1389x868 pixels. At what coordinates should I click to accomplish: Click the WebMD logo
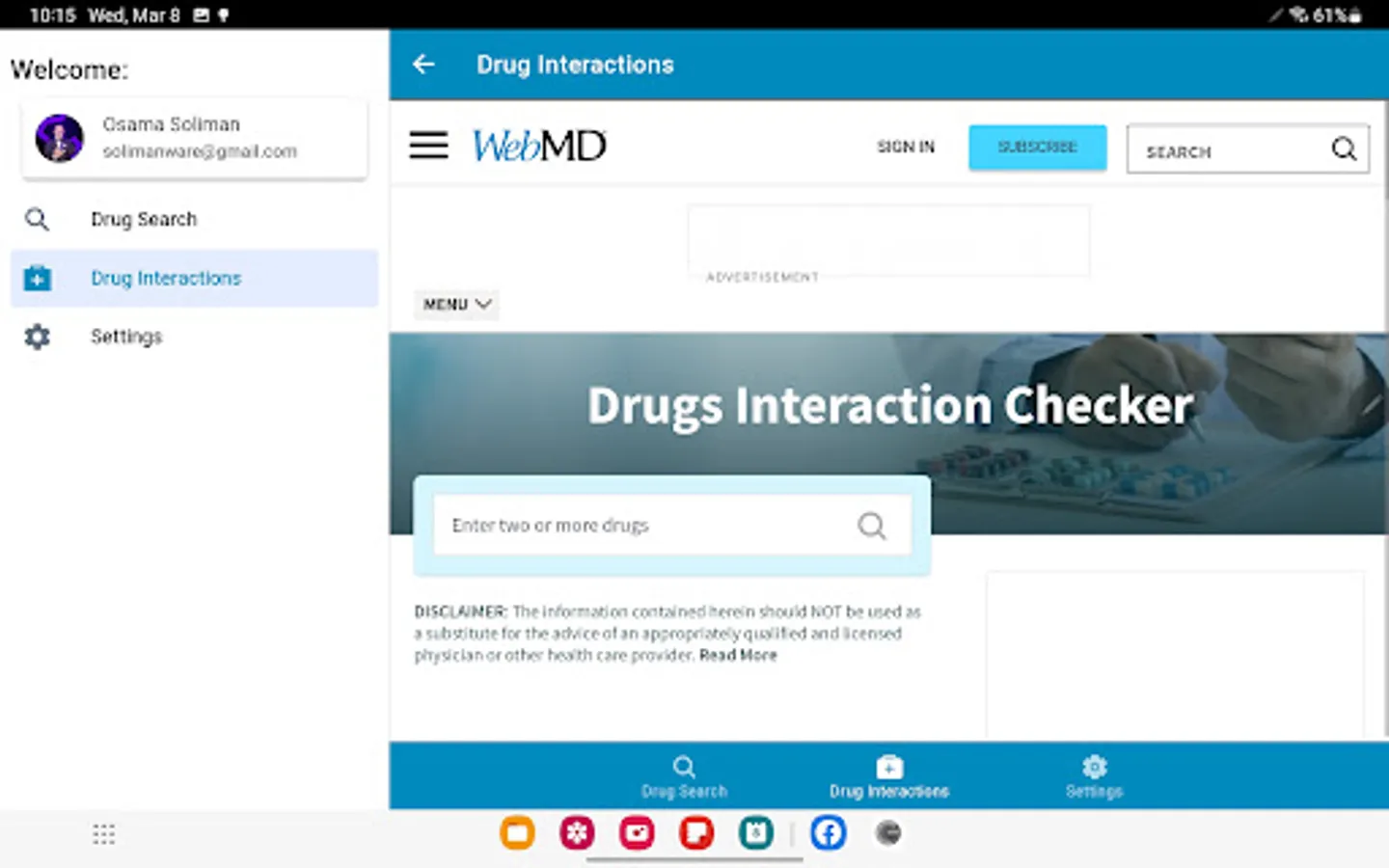click(539, 146)
